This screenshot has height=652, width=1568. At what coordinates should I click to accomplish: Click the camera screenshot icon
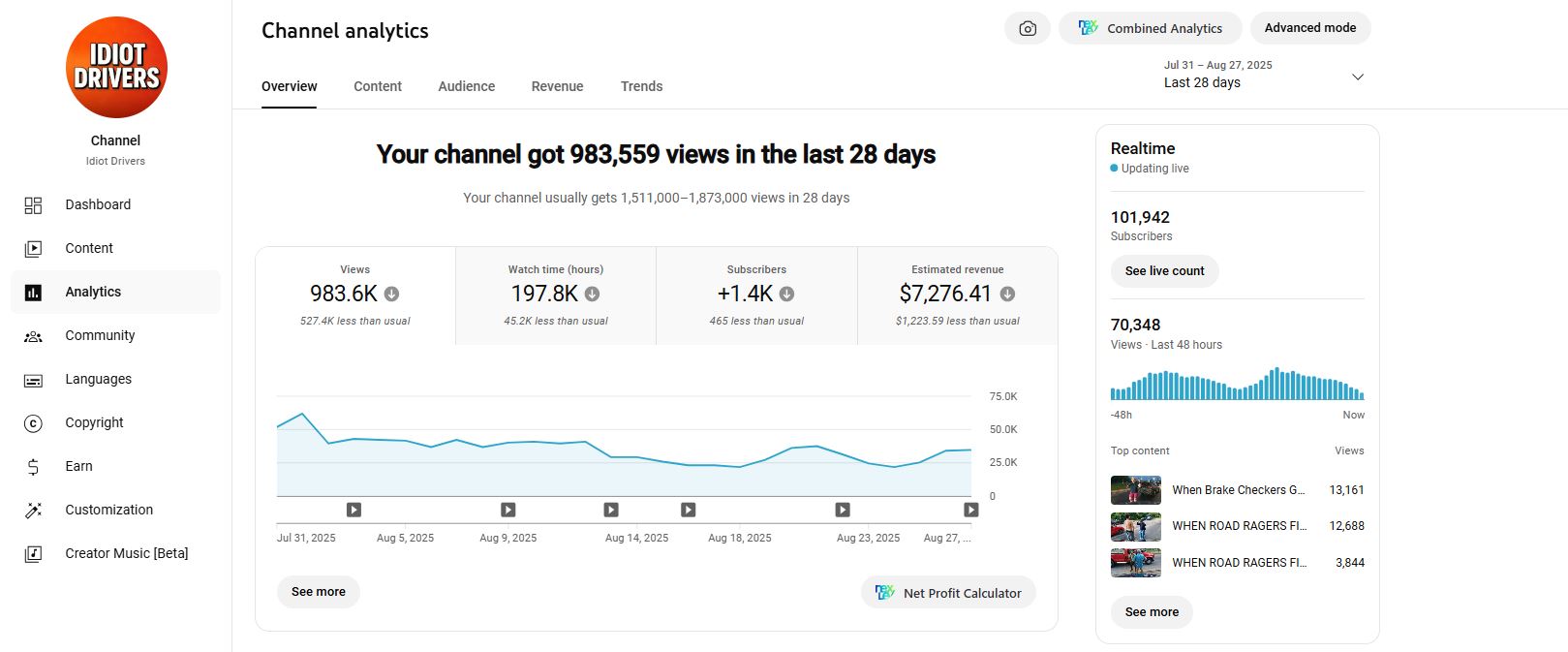coord(1027,29)
